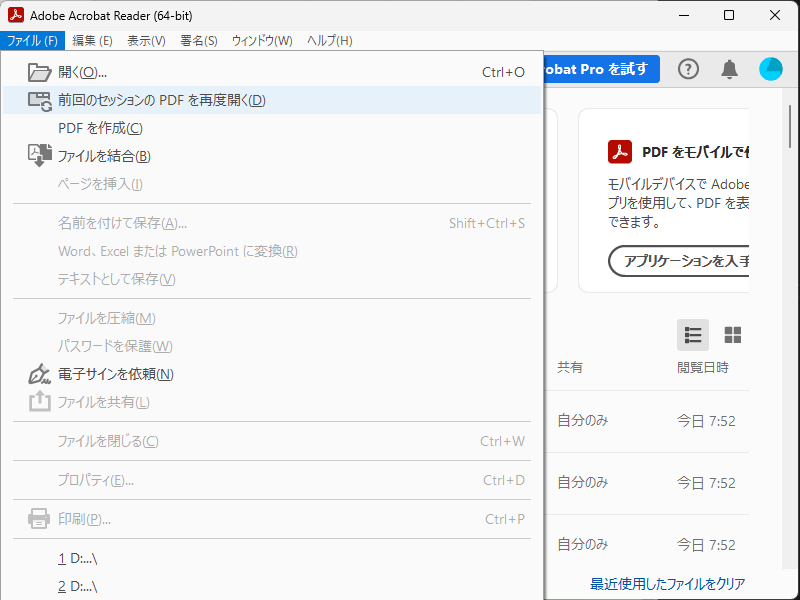The height and width of the screenshot is (600, 800).
Task: Select PDF を作成(C) menu entry
Action: (x=272, y=128)
